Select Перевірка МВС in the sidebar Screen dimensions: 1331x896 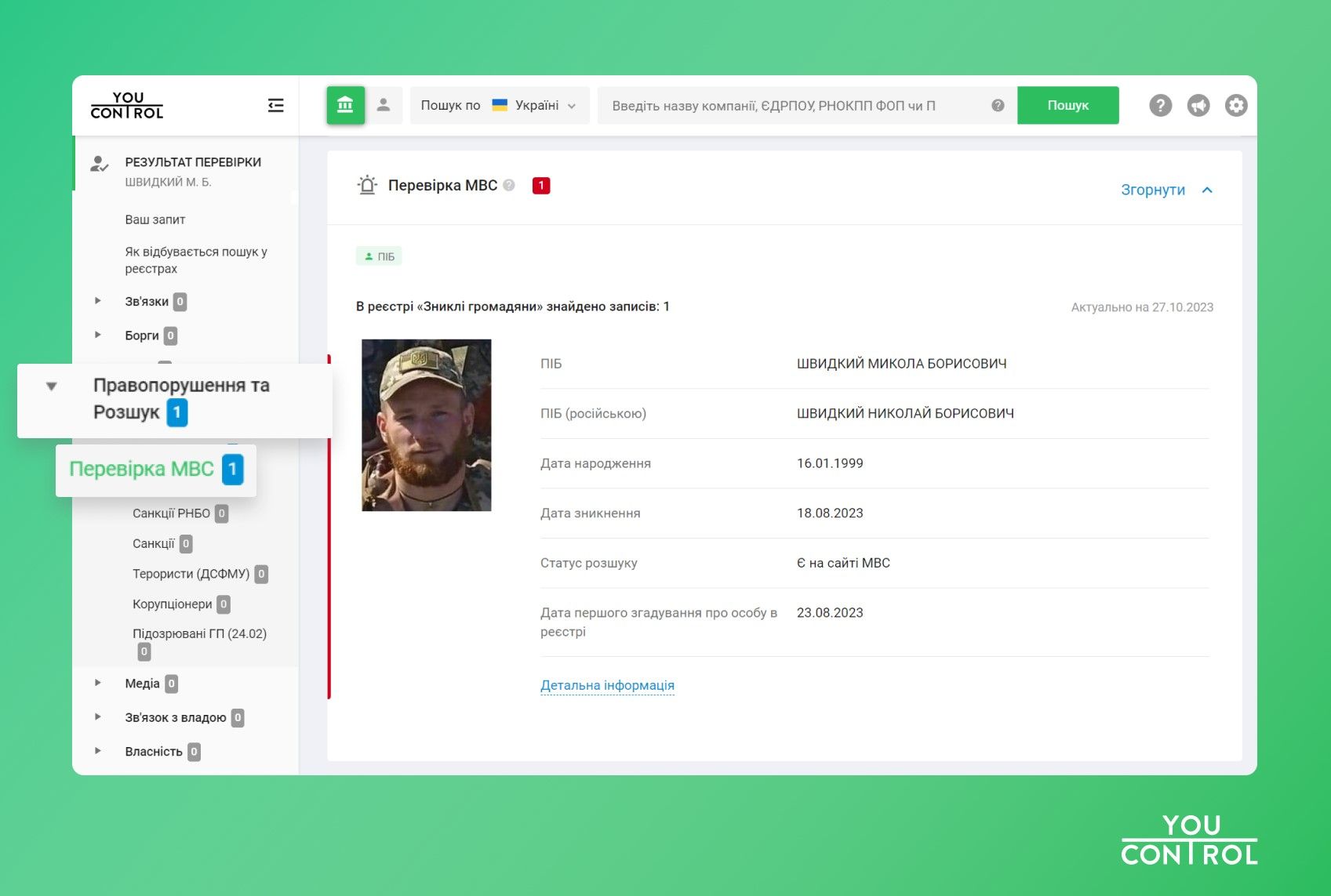[x=142, y=469]
